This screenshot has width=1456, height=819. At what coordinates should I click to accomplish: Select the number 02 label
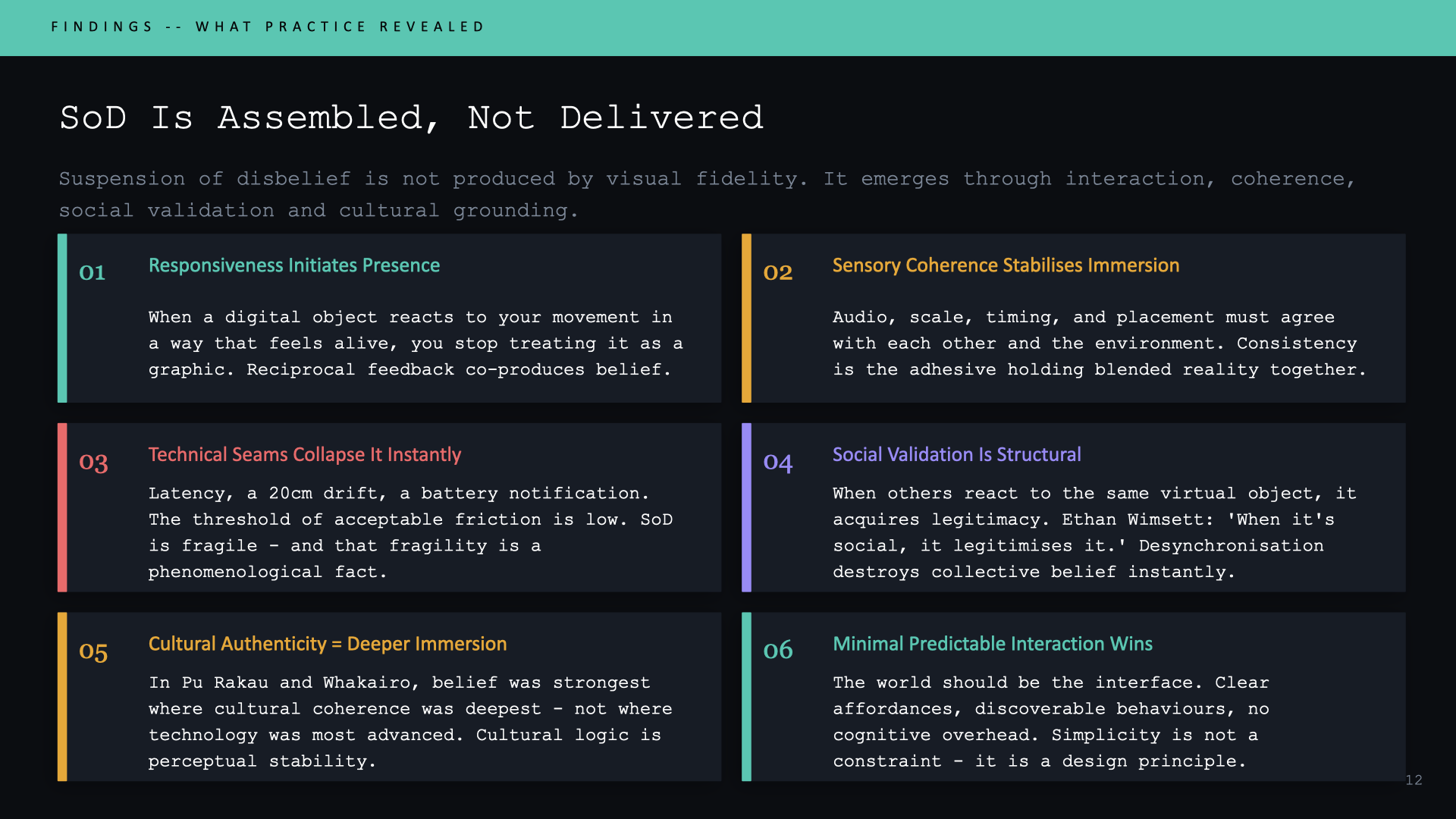click(x=777, y=273)
